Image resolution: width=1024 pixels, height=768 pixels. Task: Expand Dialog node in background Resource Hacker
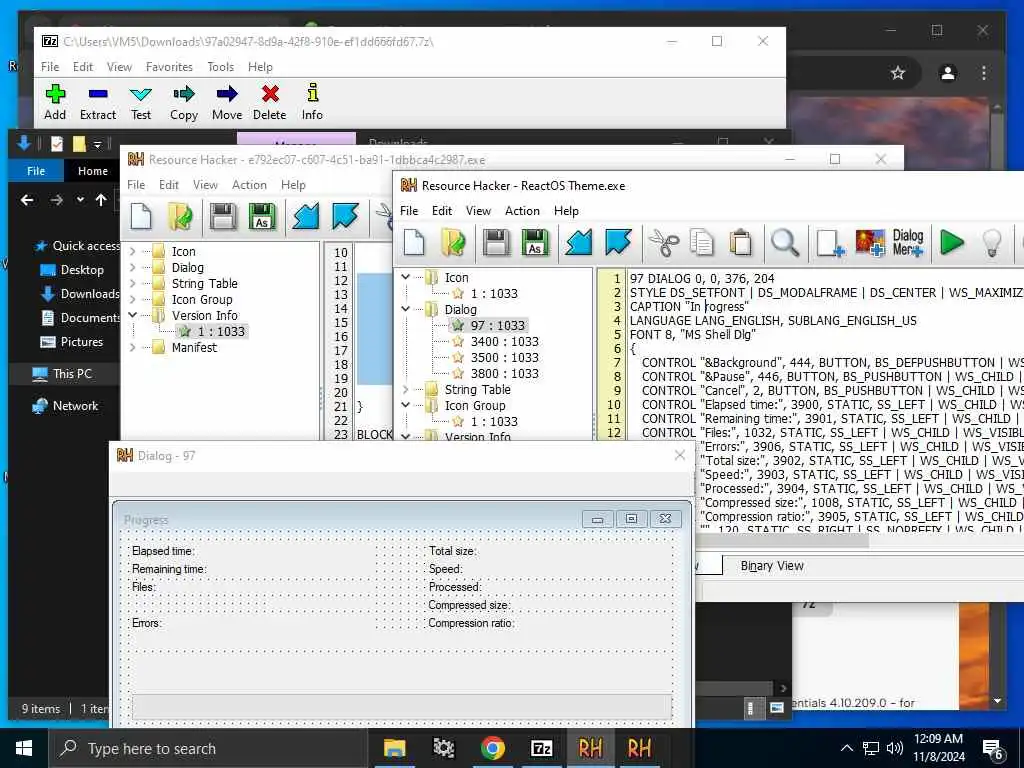[133, 267]
